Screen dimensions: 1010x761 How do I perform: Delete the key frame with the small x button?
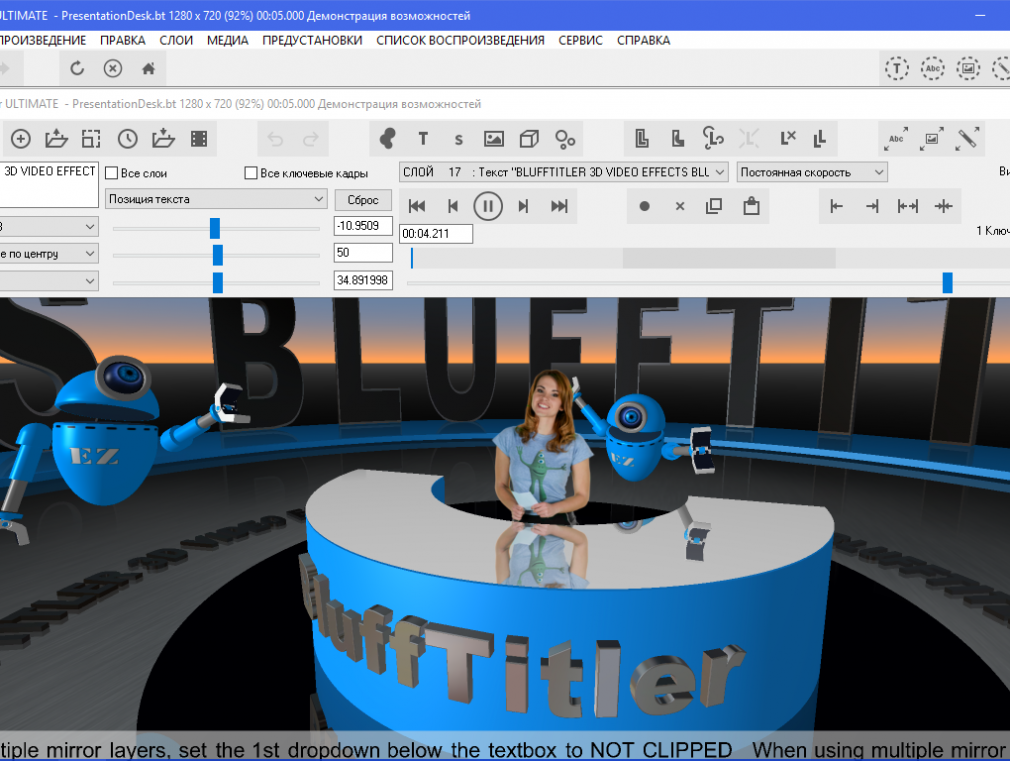tap(680, 206)
